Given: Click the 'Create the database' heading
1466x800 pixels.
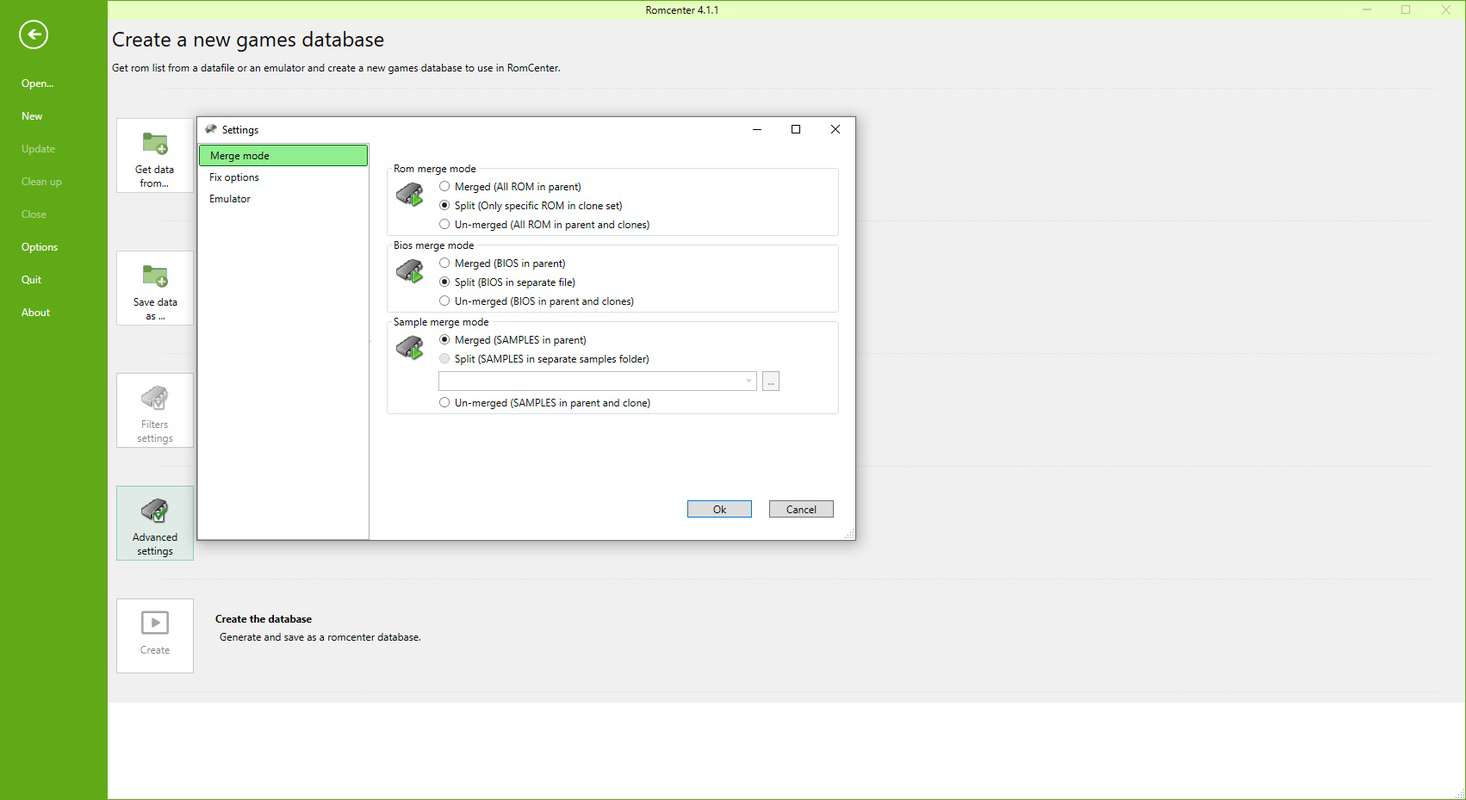Looking at the screenshot, I should click(263, 619).
